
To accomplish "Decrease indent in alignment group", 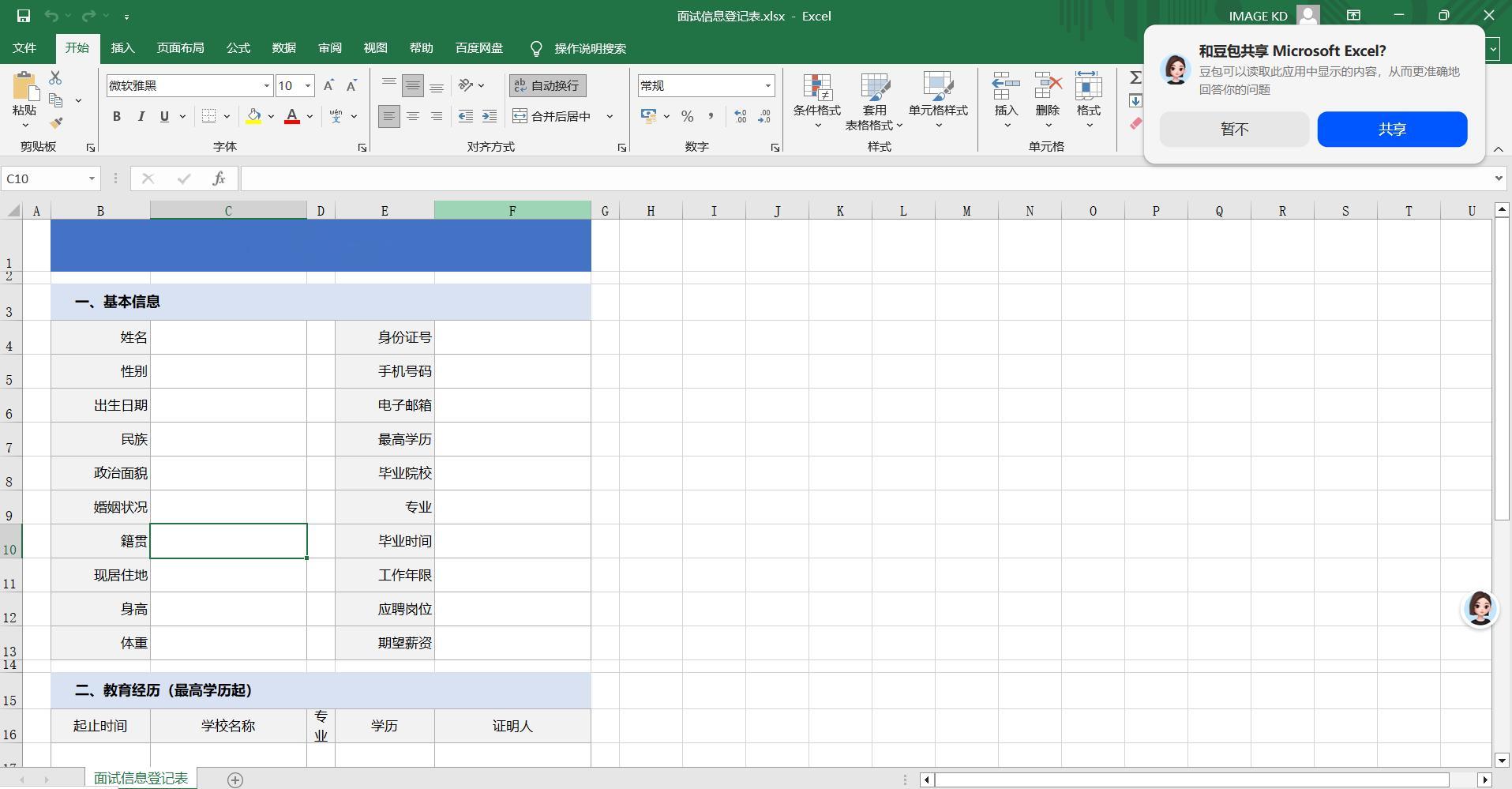I will click(466, 116).
